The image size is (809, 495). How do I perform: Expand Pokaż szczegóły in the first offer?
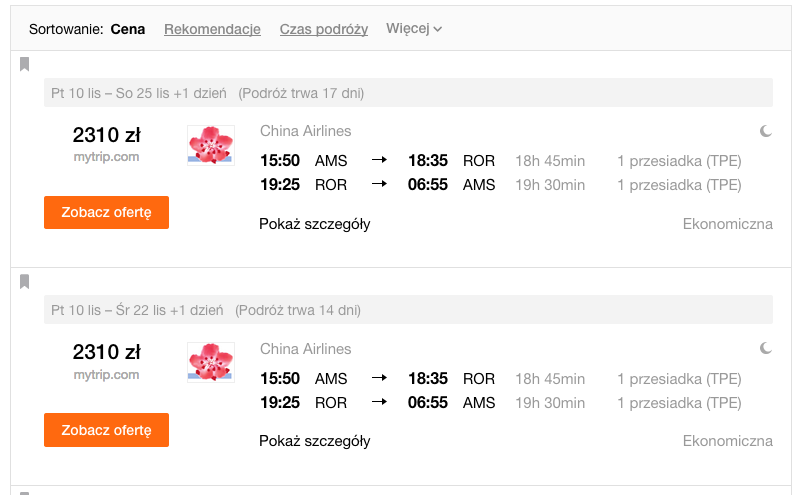pyautogui.click(x=314, y=224)
